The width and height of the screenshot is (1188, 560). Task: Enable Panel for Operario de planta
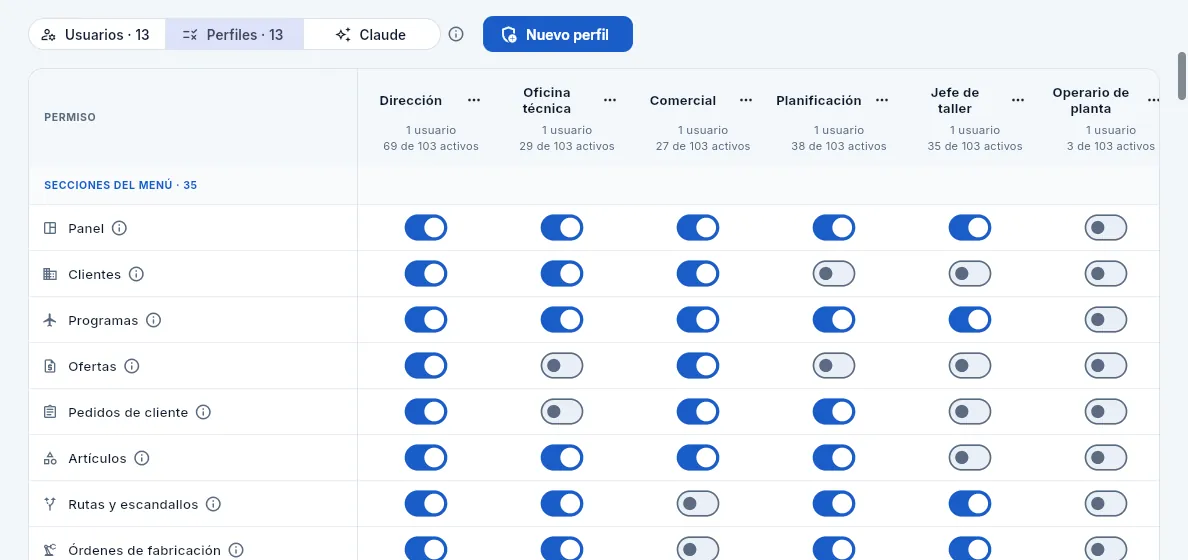tap(1105, 227)
